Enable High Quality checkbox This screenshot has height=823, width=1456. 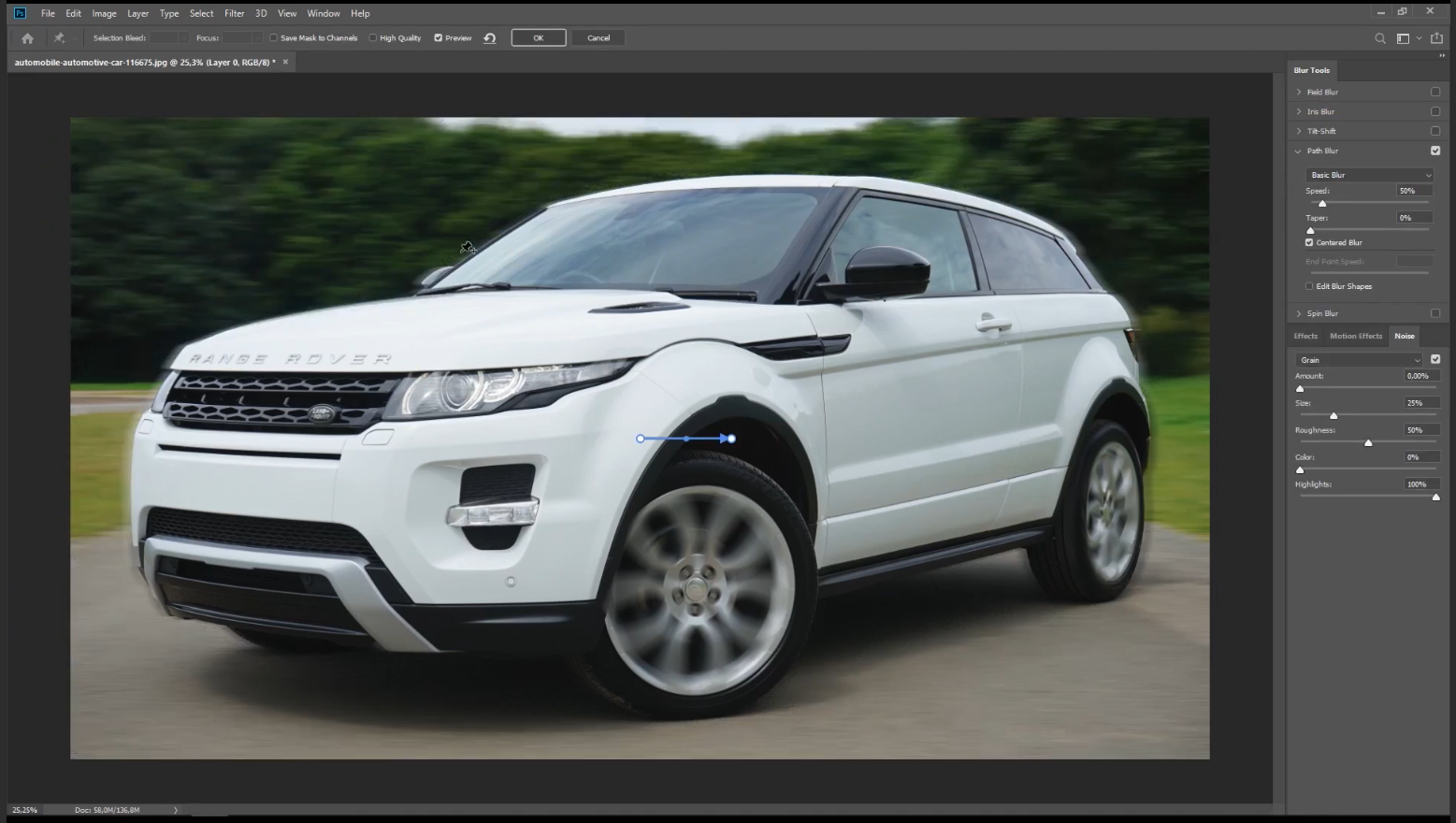[373, 38]
